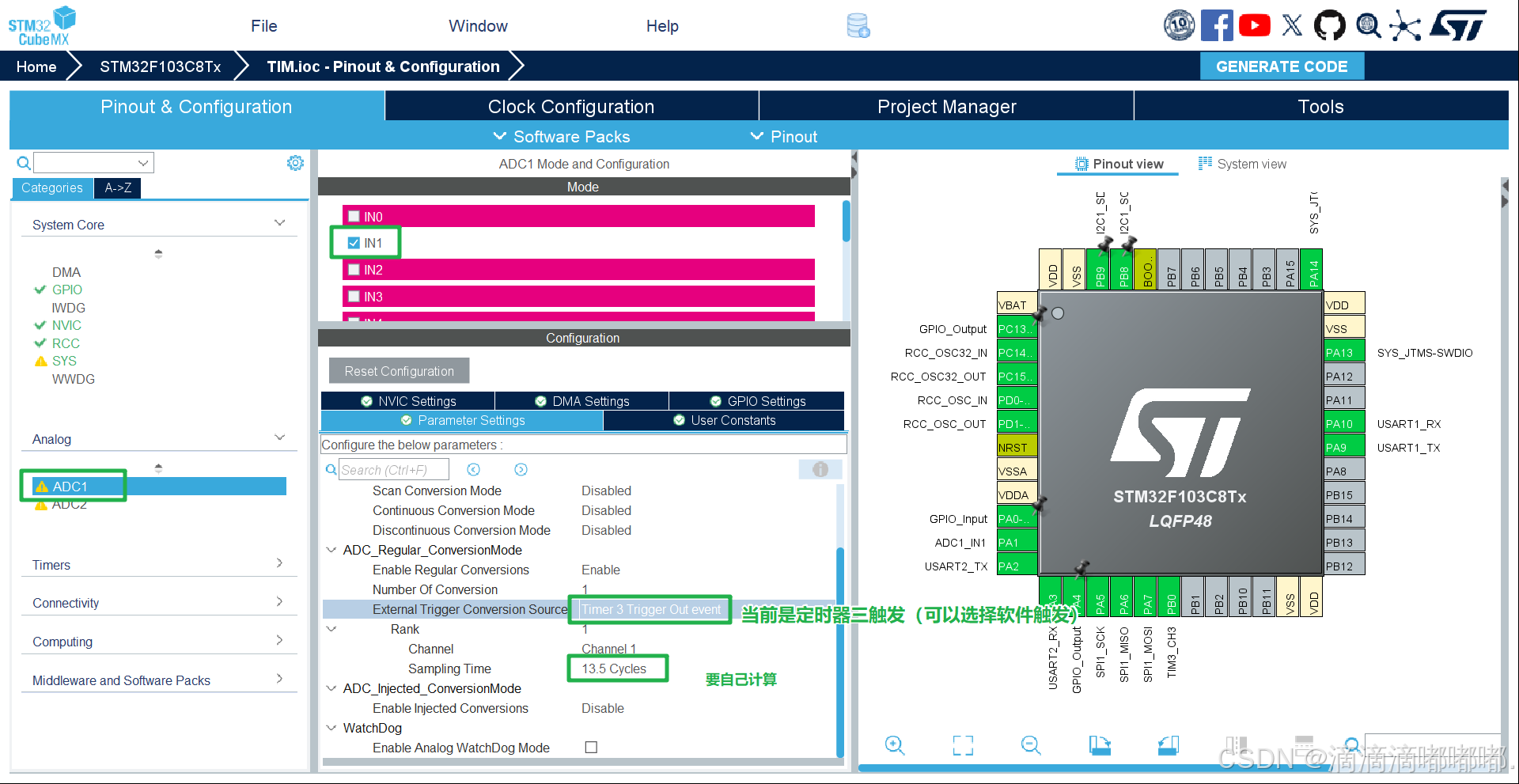Go to next parameter search result
The width and height of the screenshot is (1519, 784).
click(521, 470)
